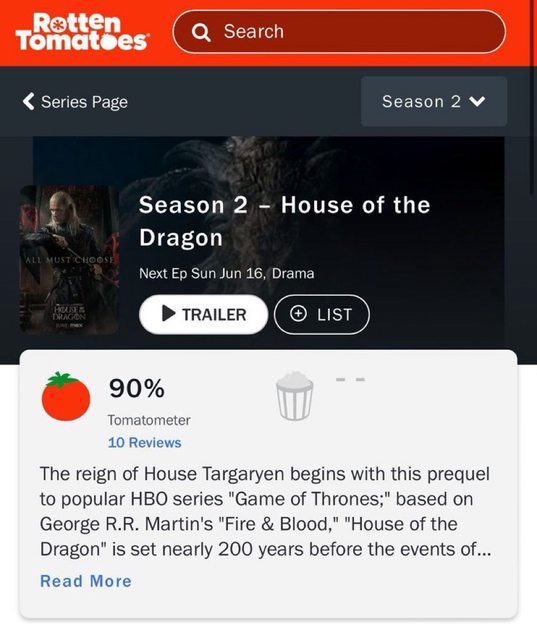537x640 pixels.
Task: Click the empty audience score dashes
Action: coord(350,380)
